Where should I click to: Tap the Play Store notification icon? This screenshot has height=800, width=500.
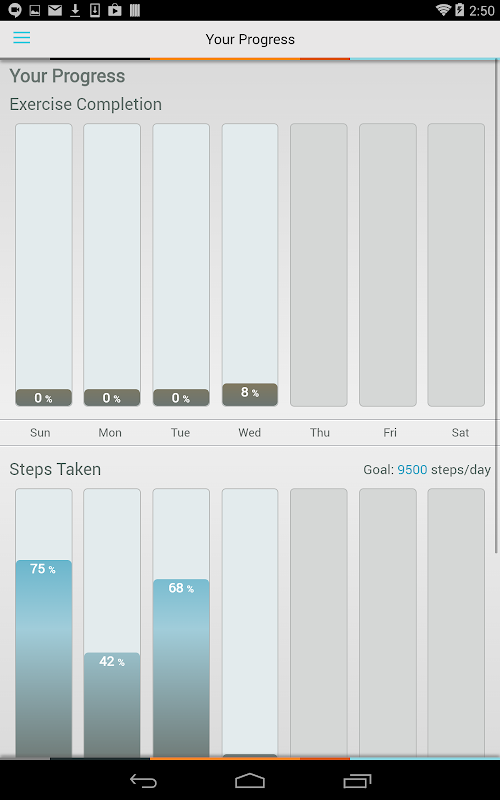click(115, 10)
